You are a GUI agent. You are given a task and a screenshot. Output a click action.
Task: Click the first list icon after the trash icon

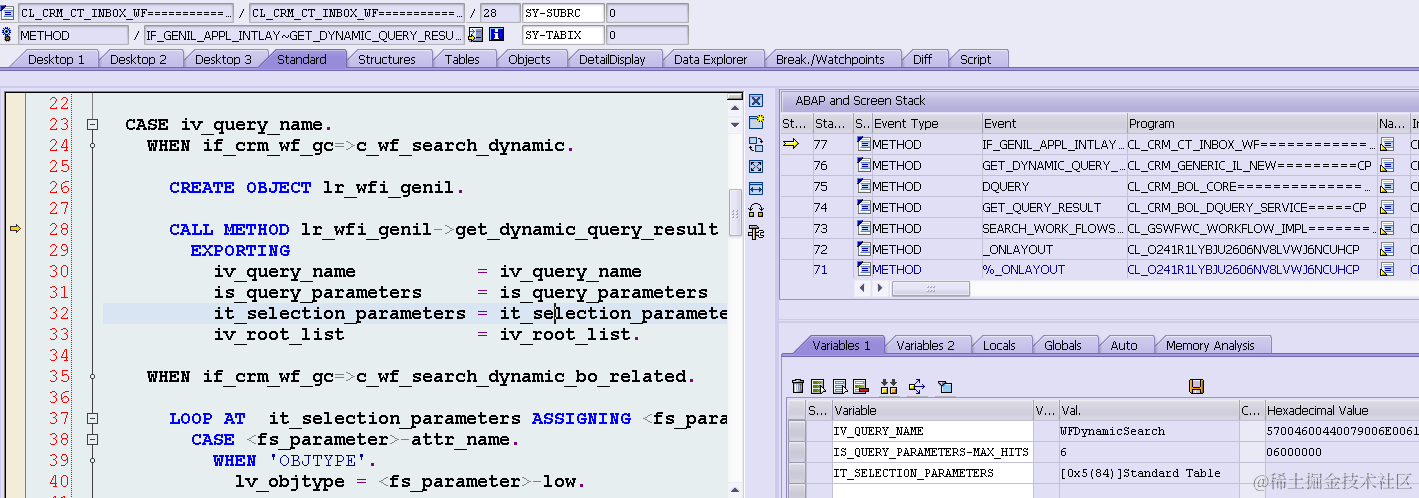[818, 386]
